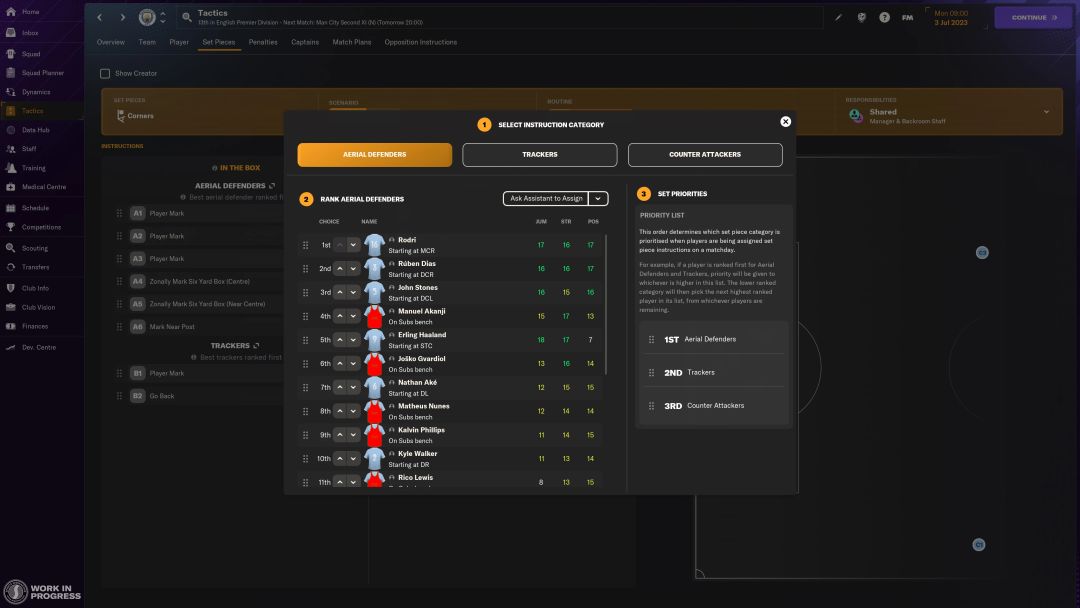Open Club Vision sidebar icon

[11, 307]
